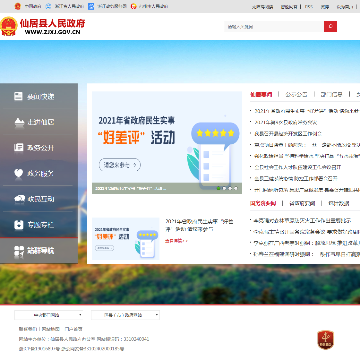Click the red 'view details' link beside small thumbnail

click(x=176, y=241)
